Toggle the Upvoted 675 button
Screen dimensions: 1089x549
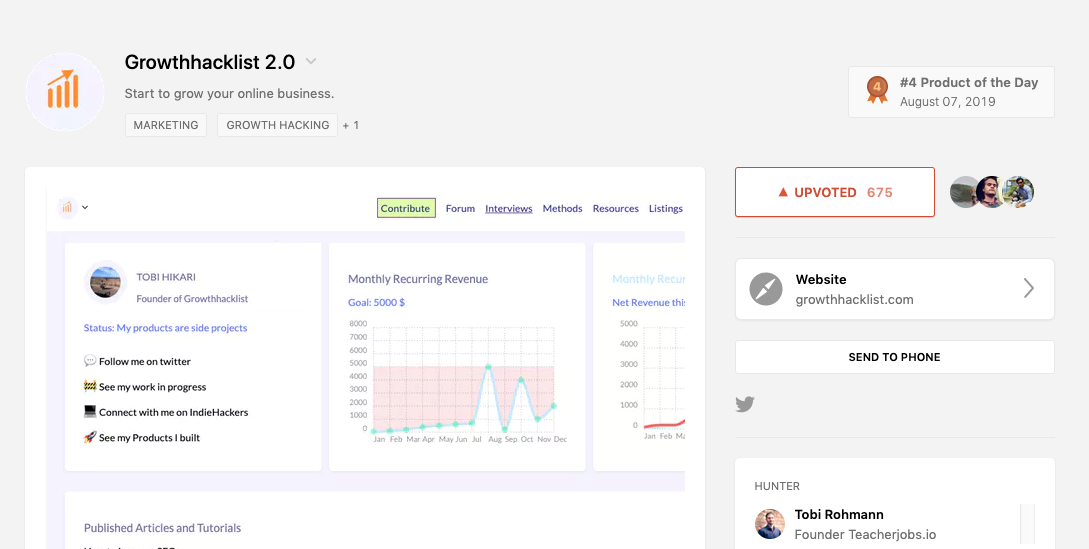(x=834, y=192)
